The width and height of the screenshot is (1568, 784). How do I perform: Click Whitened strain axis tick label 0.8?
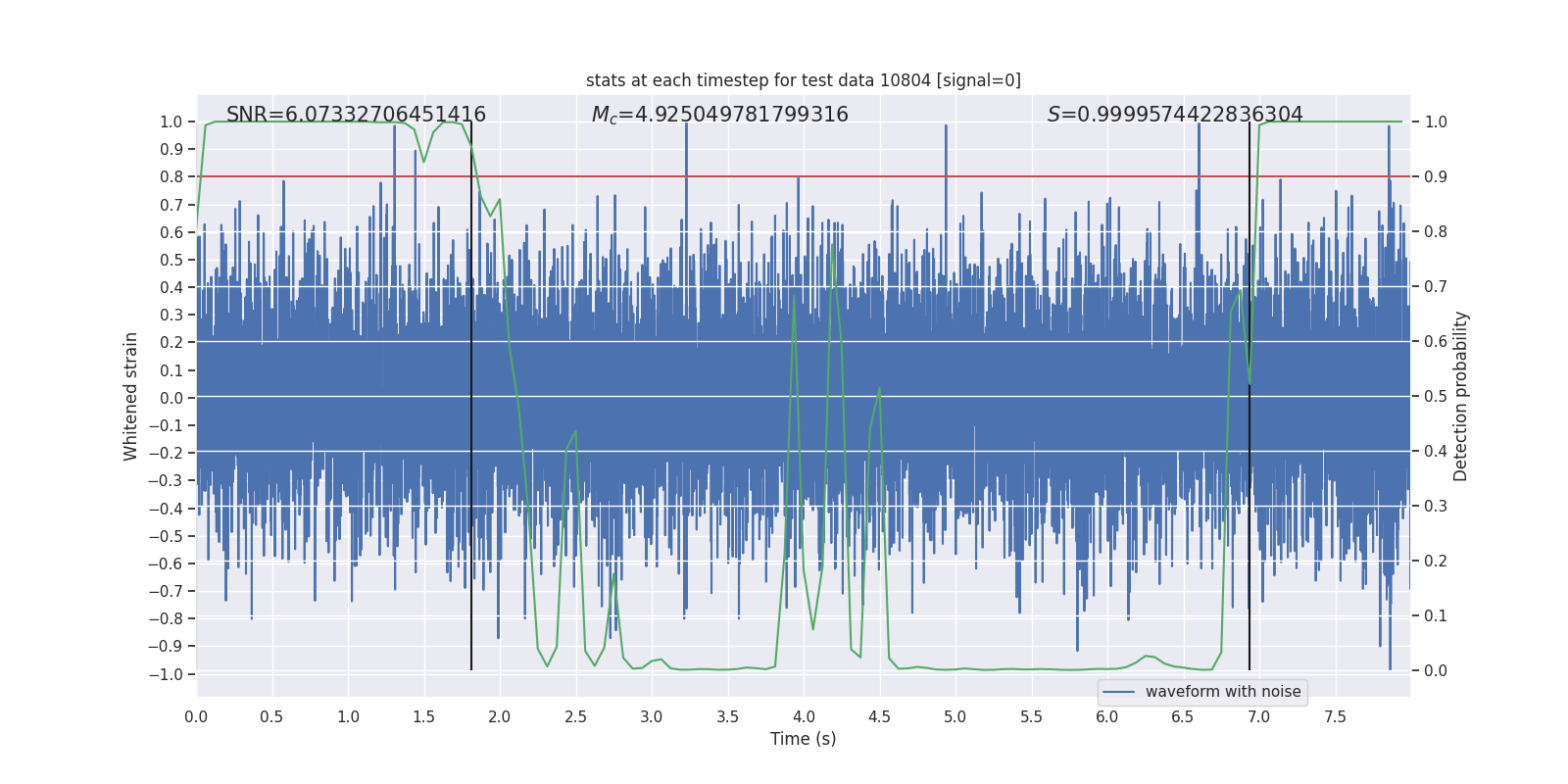(171, 177)
